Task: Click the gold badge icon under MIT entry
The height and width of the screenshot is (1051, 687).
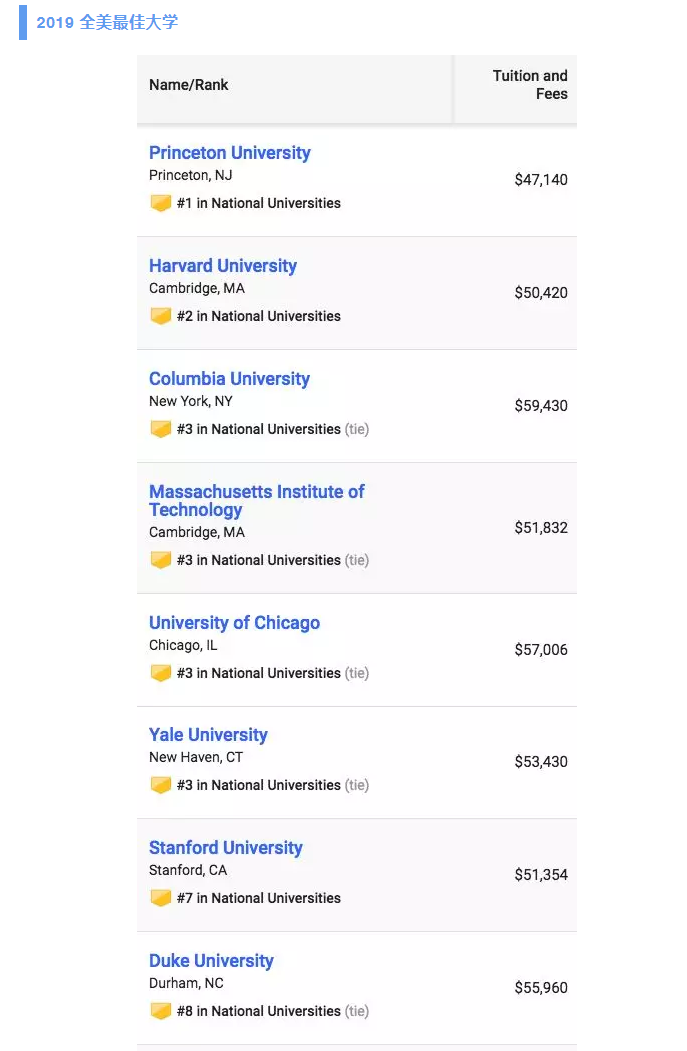Action: pos(161,560)
